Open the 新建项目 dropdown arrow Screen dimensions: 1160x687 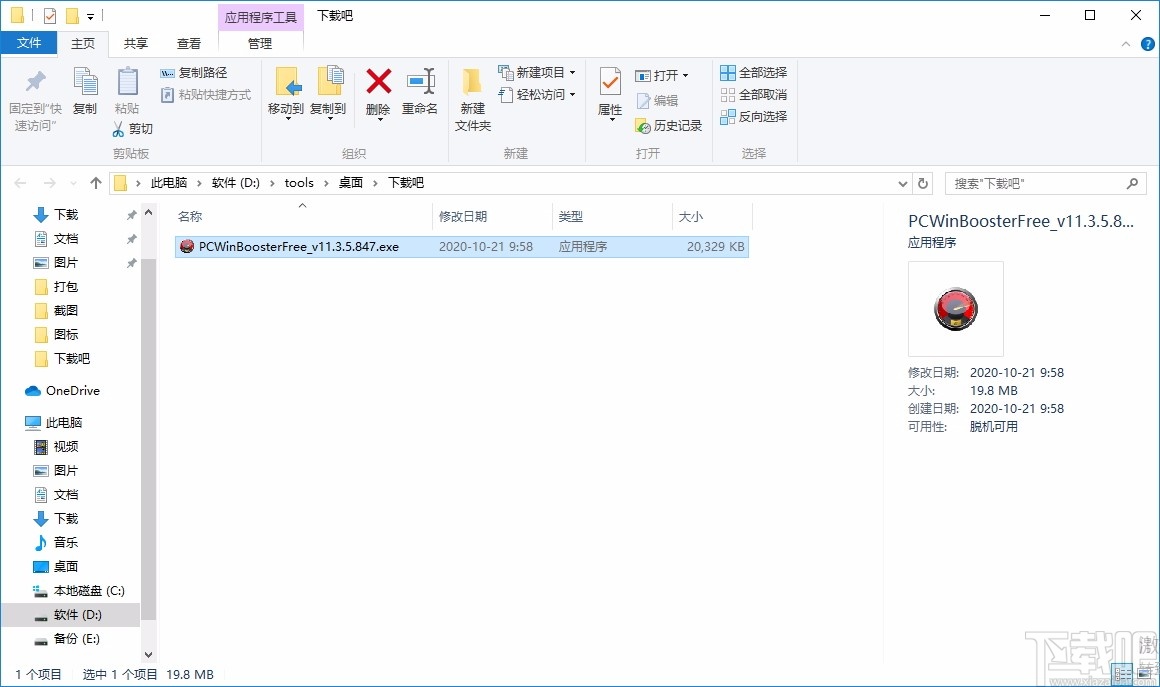click(572, 72)
